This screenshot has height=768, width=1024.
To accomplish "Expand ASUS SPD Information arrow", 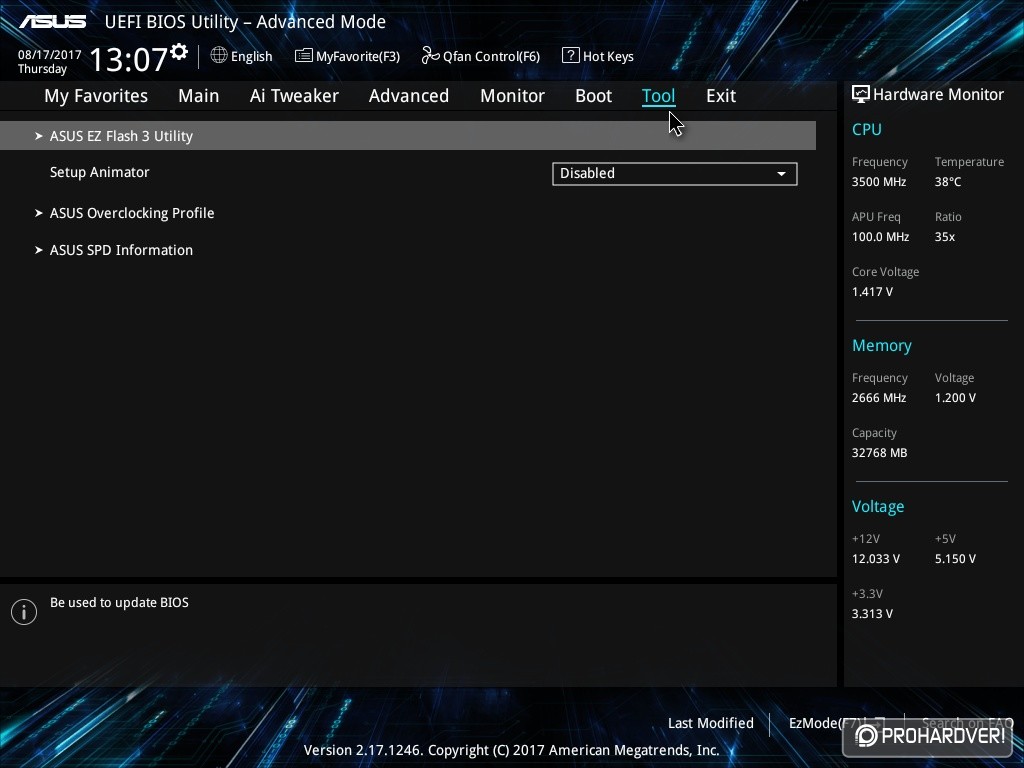I will [39, 250].
